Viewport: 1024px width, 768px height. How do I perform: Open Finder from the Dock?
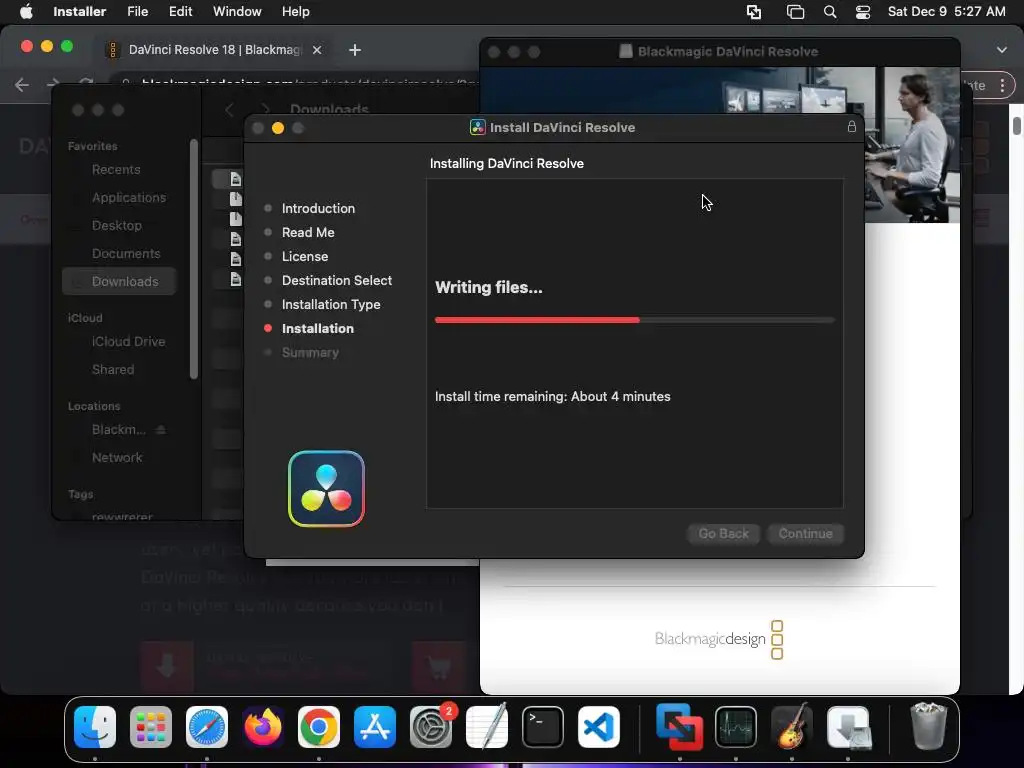coord(95,727)
